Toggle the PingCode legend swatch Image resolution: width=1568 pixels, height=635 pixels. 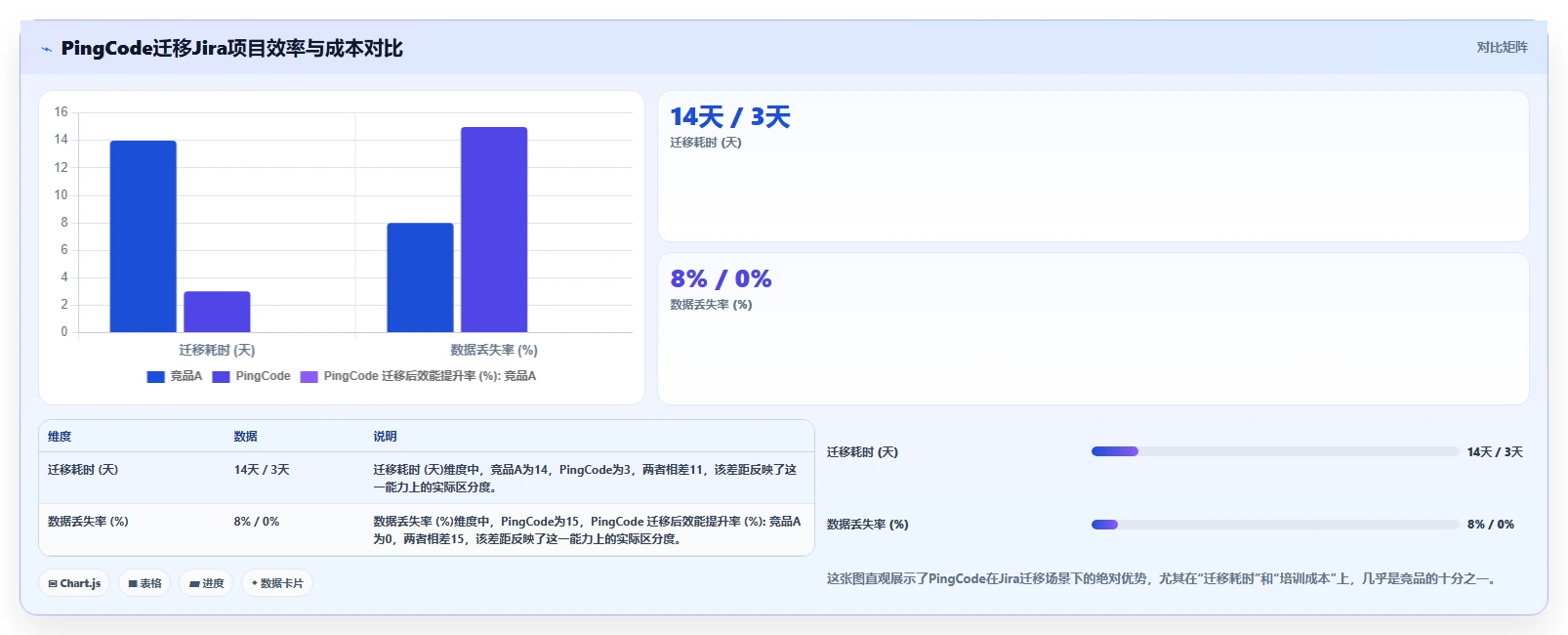[221, 376]
